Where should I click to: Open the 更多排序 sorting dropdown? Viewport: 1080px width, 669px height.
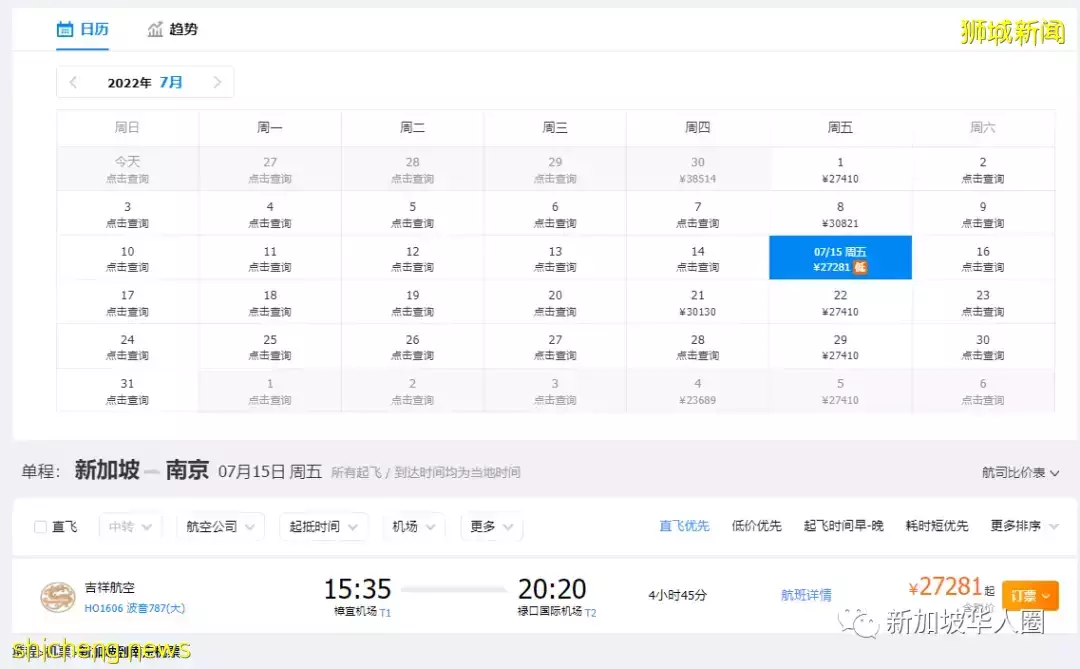click(x=1016, y=525)
